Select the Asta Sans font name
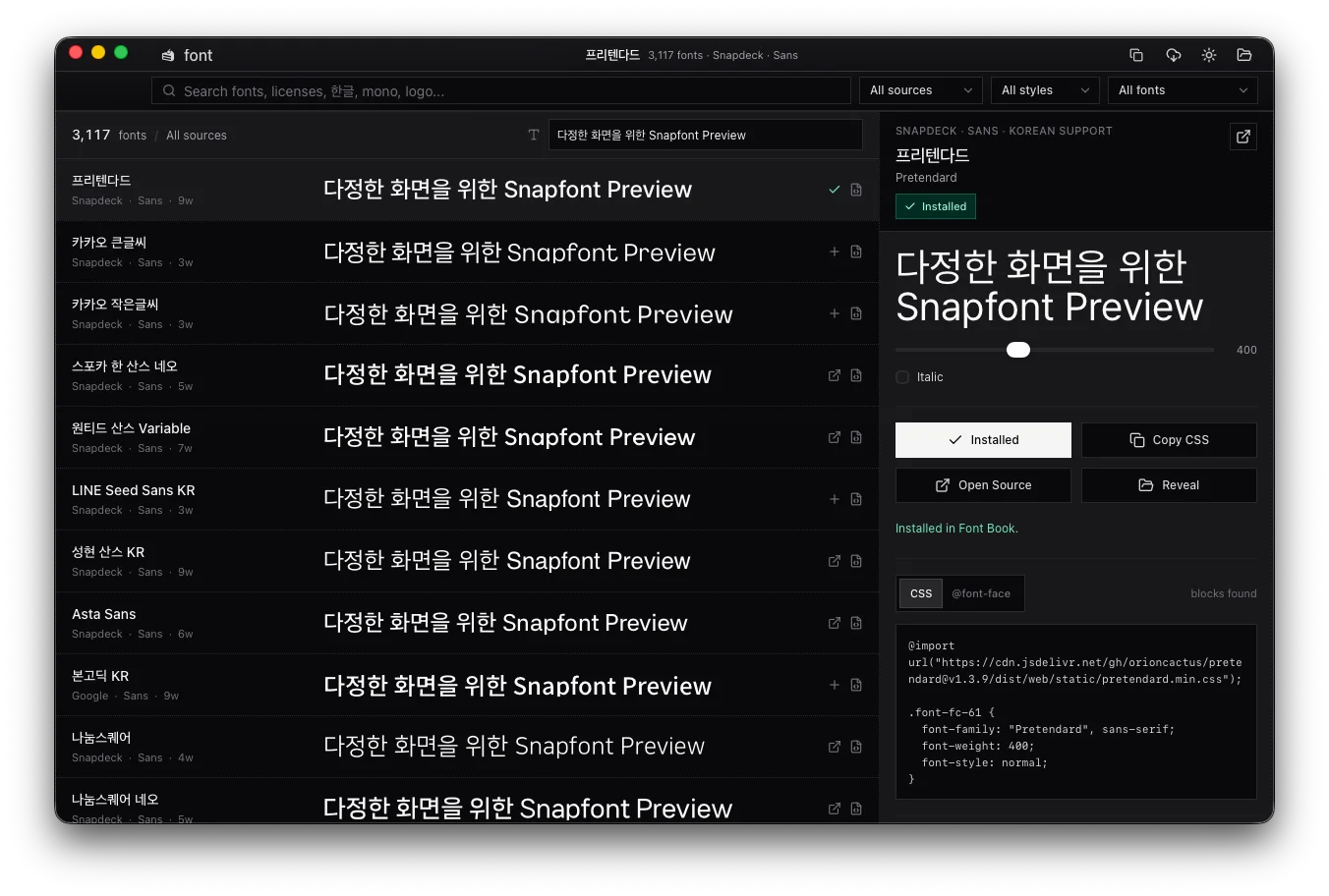Screen dimensions: 1329x896 (104, 614)
